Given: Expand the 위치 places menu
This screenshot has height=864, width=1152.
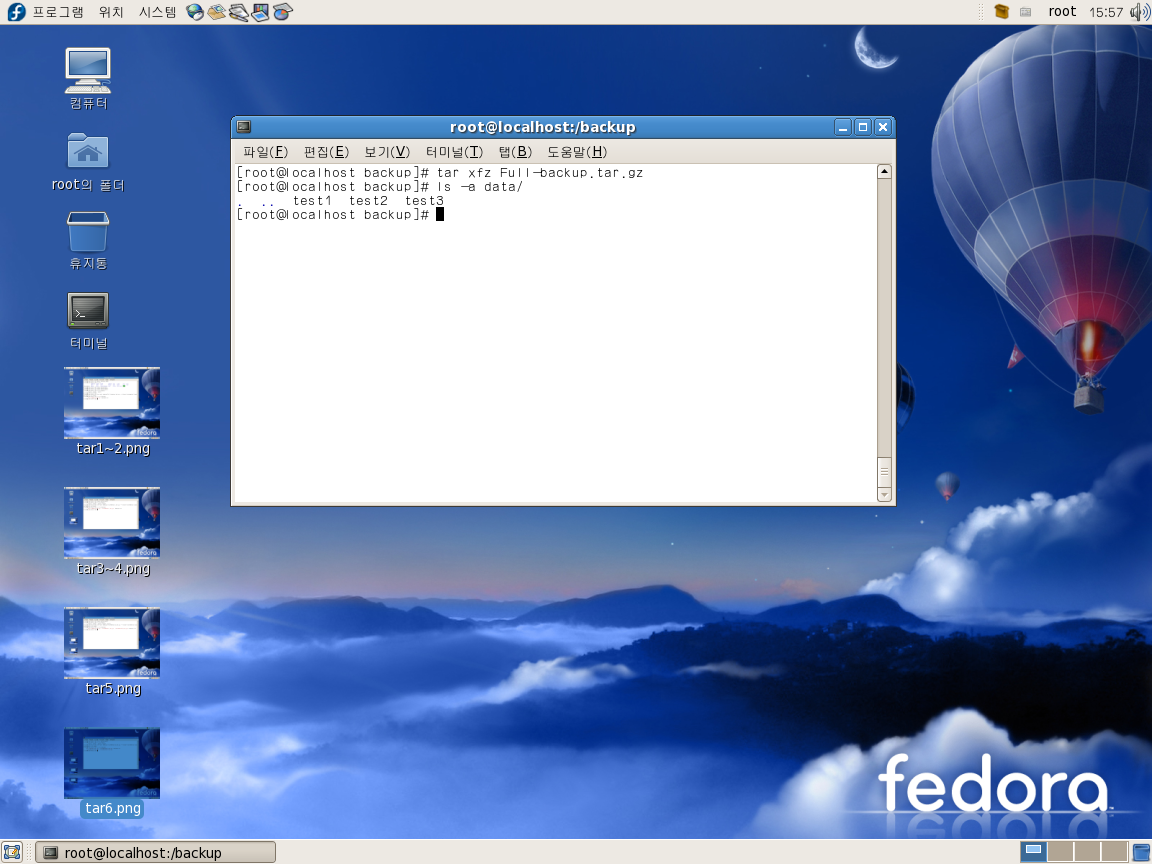Looking at the screenshot, I should pyautogui.click(x=111, y=12).
